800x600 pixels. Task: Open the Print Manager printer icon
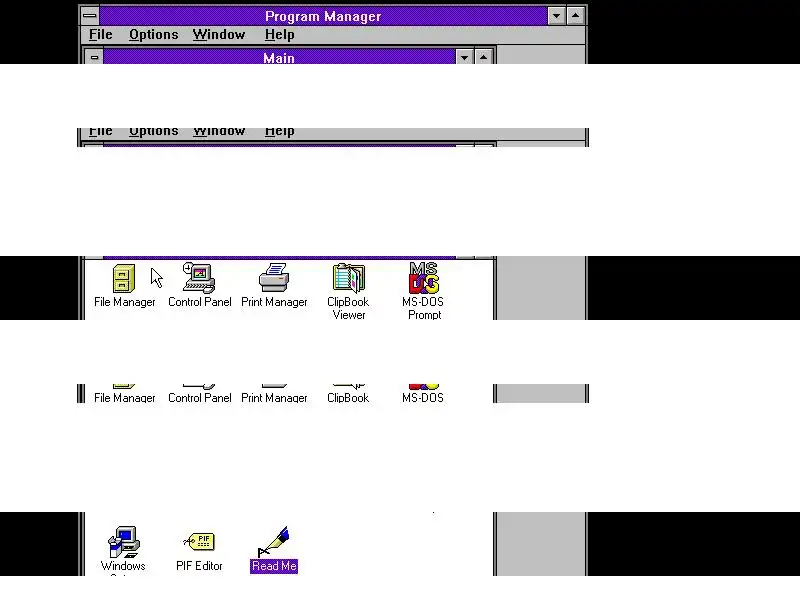click(274, 278)
